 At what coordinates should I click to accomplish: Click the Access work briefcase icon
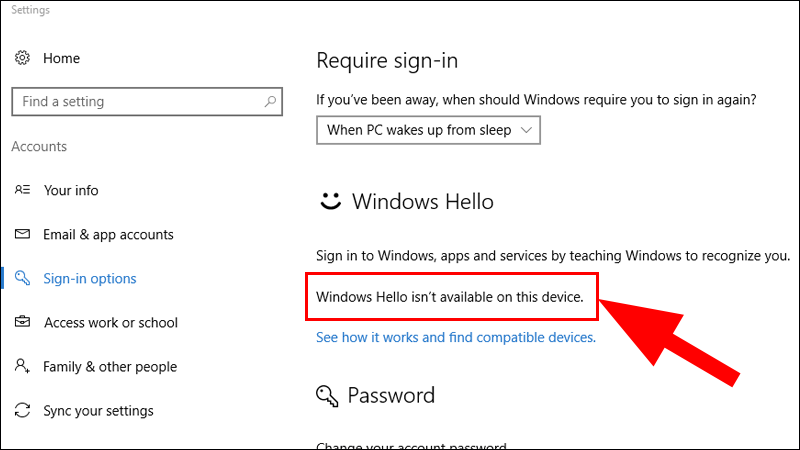point(22,322)
